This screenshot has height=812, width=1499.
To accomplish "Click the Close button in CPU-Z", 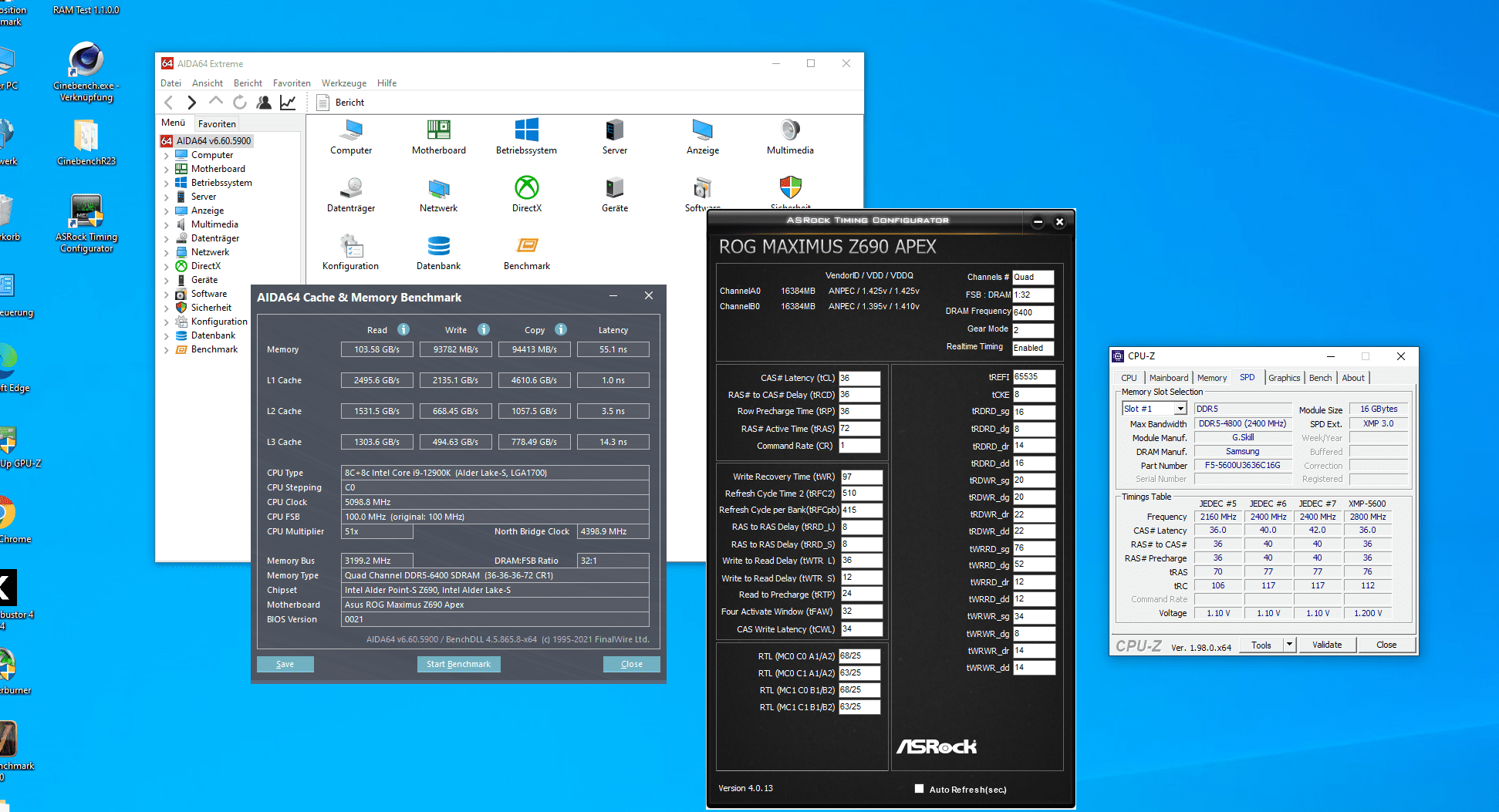I will (x=1386, y=645).
